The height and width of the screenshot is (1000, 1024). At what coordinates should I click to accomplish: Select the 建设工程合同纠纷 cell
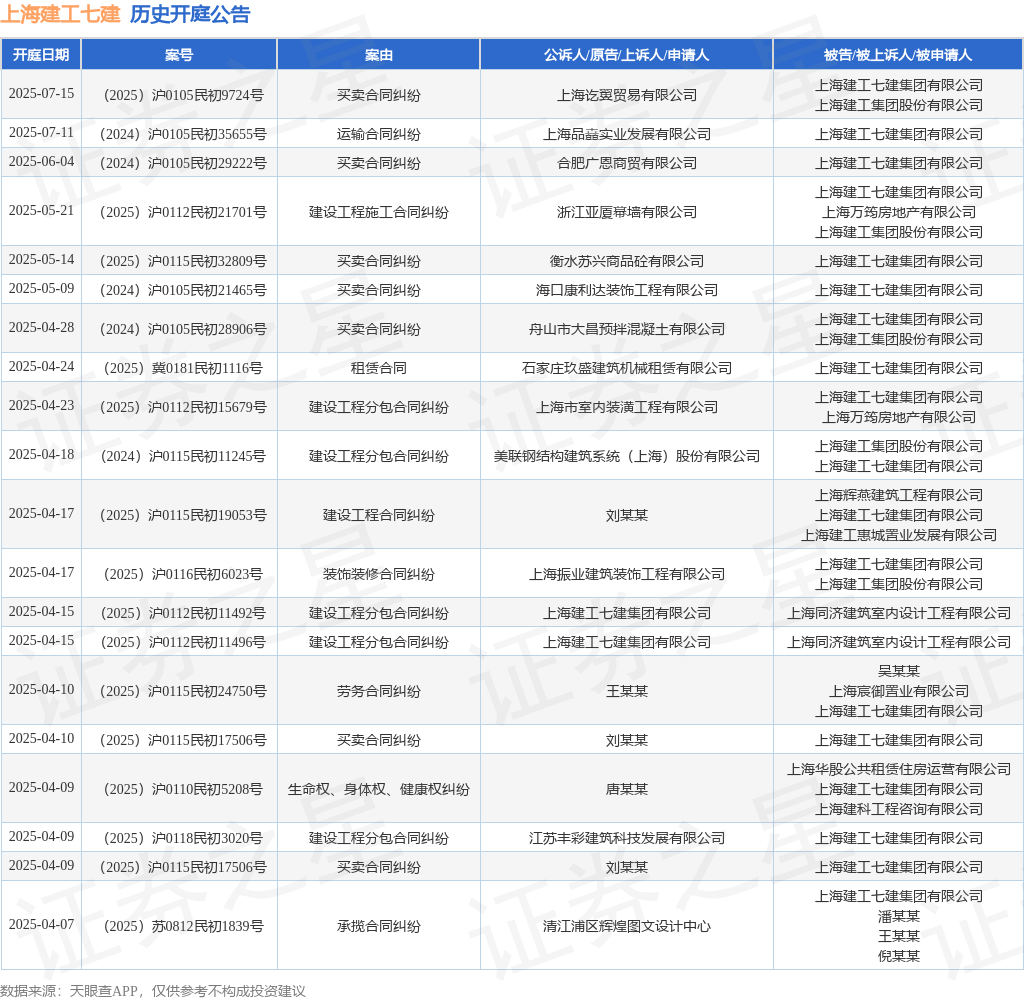[379, 515]
